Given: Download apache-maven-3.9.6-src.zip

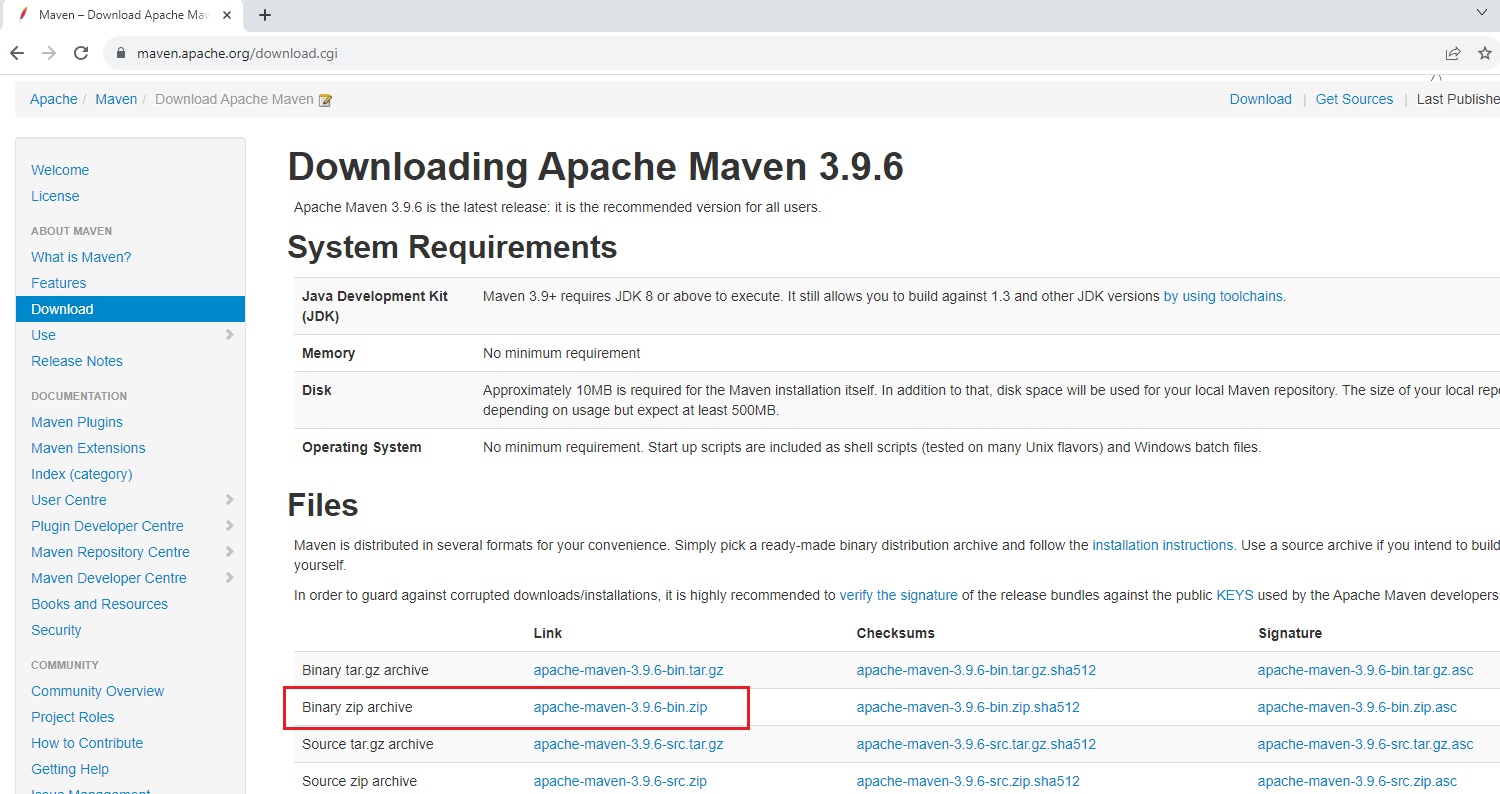Looking at the screenshot, I should 620,781.
